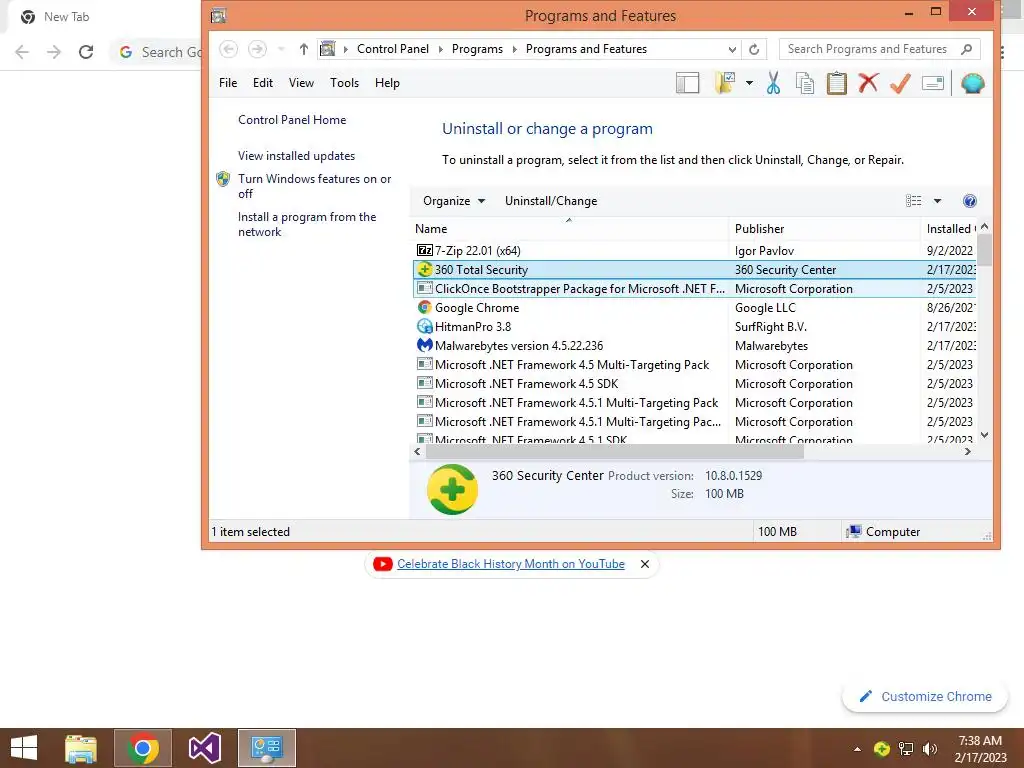Click the 360 Total Security tray icon
Viewport: 1024px width, 768px height.
click(882, 748)
